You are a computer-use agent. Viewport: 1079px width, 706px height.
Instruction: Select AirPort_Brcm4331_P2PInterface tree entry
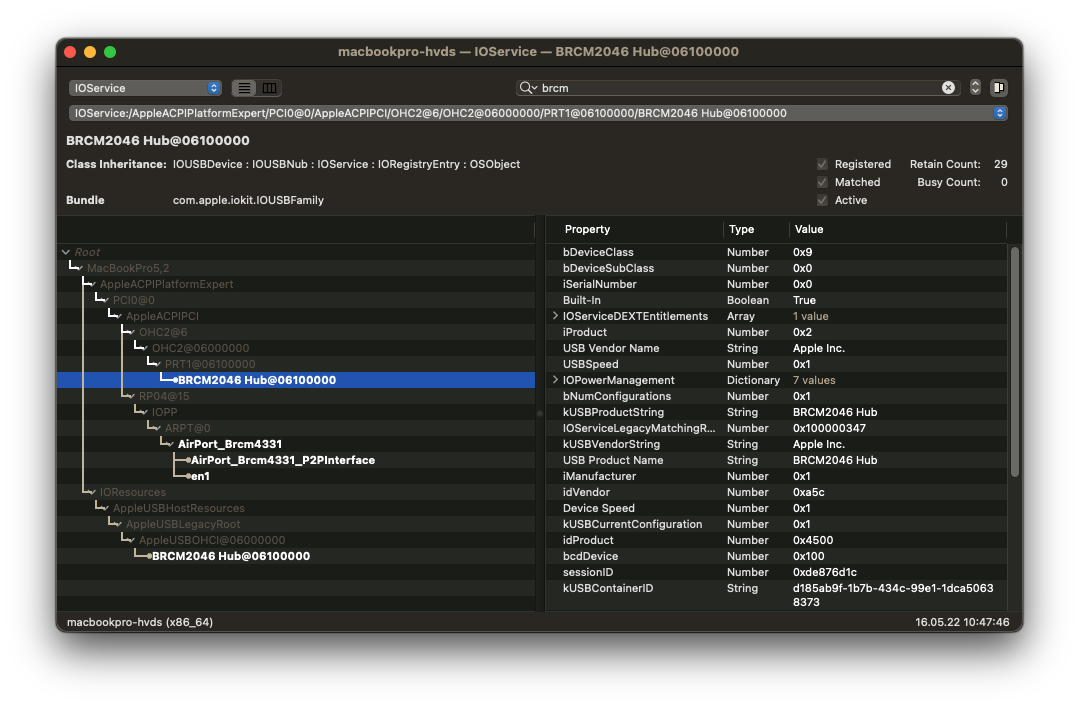click(283, 460)
